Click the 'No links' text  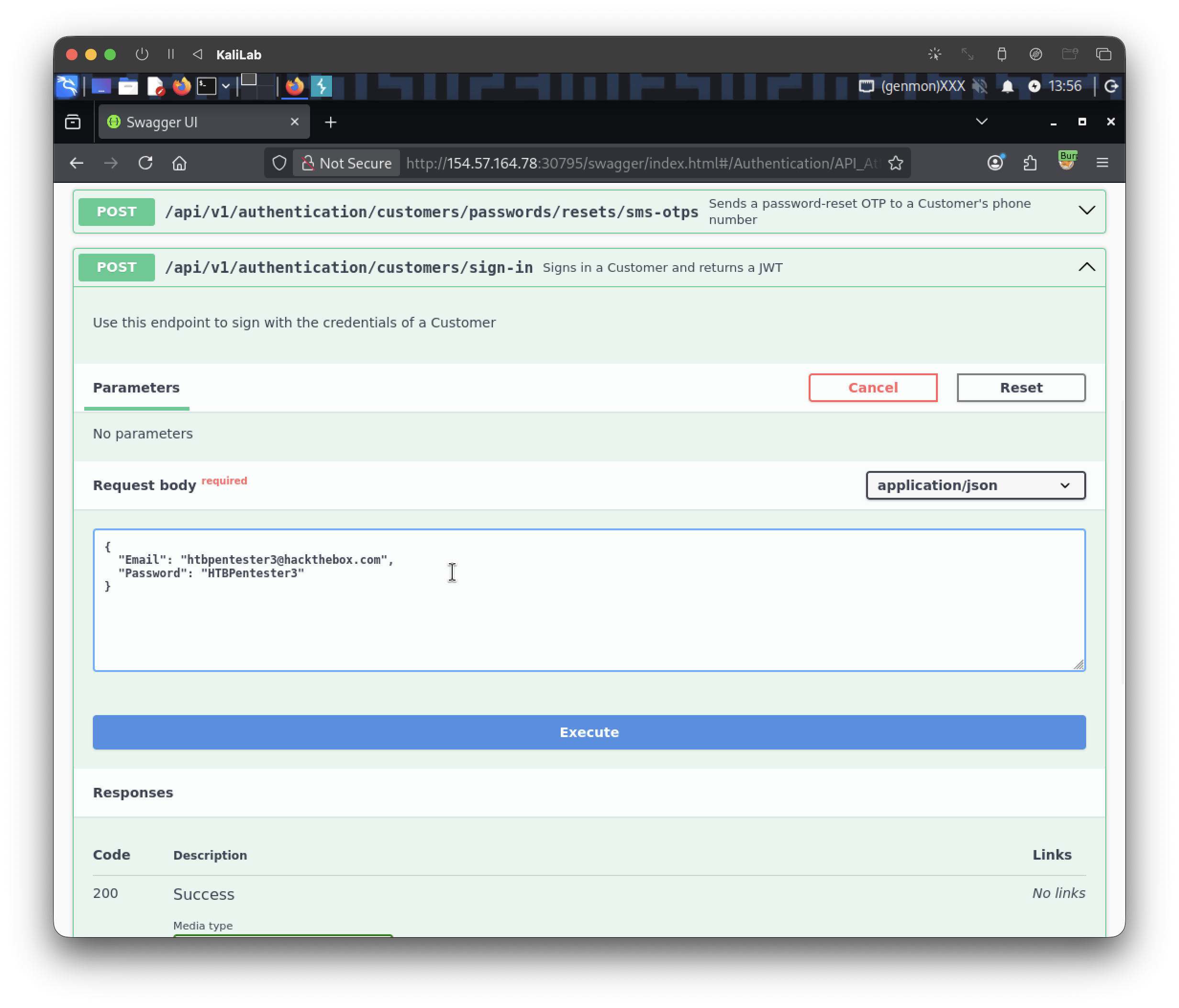tap(1058, 893)
